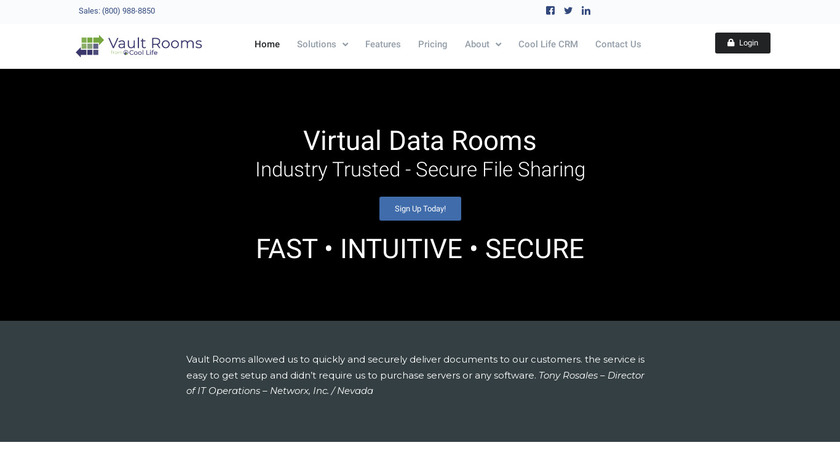Call the Sales phone number link

(x=117, y=11)
